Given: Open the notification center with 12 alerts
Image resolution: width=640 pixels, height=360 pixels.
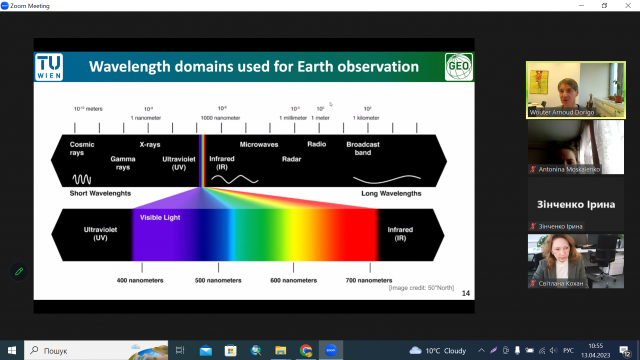Looking at the screenshot, I should [624, 351].
